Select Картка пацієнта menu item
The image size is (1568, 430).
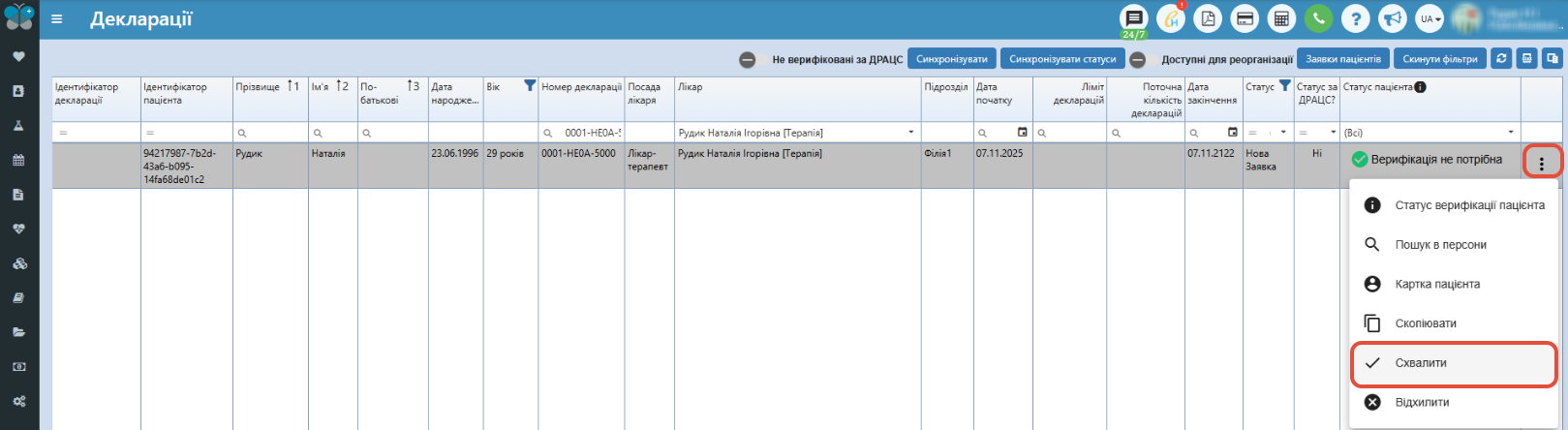click(1454, 284)
